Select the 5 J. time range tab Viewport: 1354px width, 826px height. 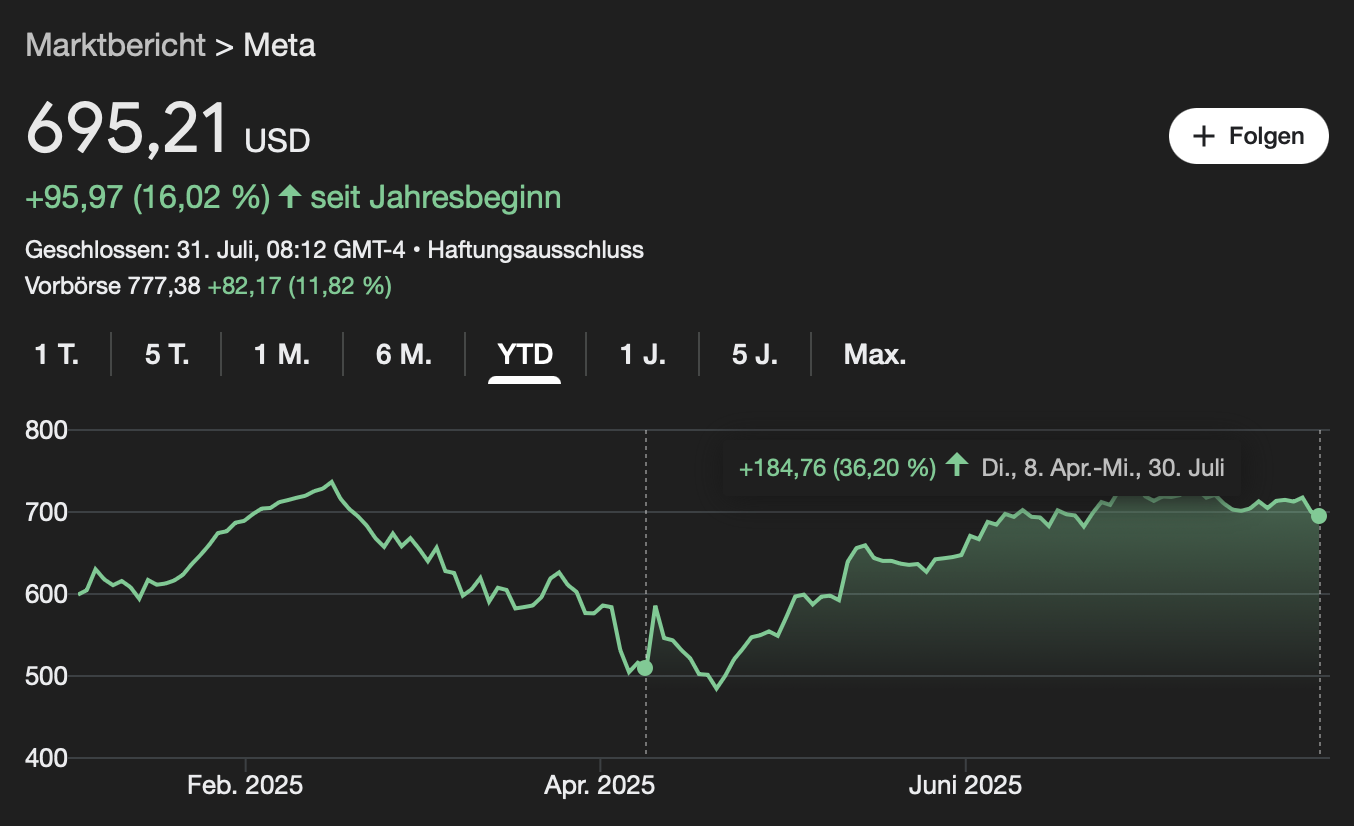point(755,354)
